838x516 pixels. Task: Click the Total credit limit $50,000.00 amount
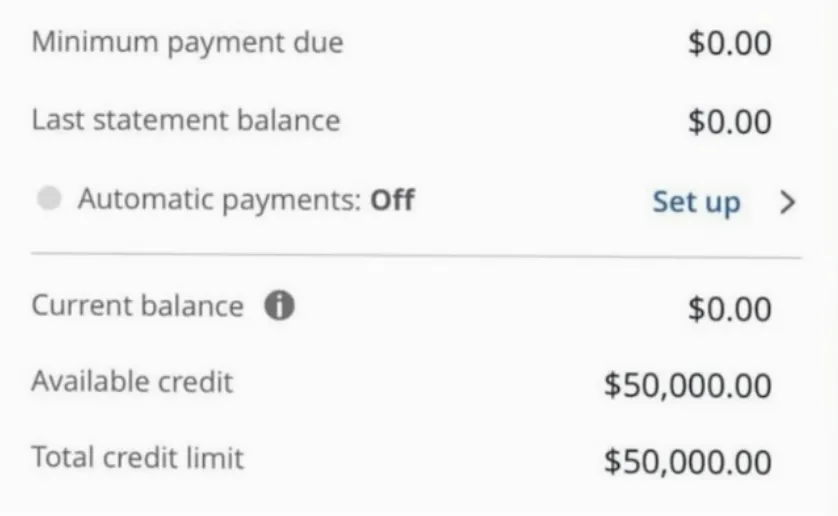(x=687, y=462)
